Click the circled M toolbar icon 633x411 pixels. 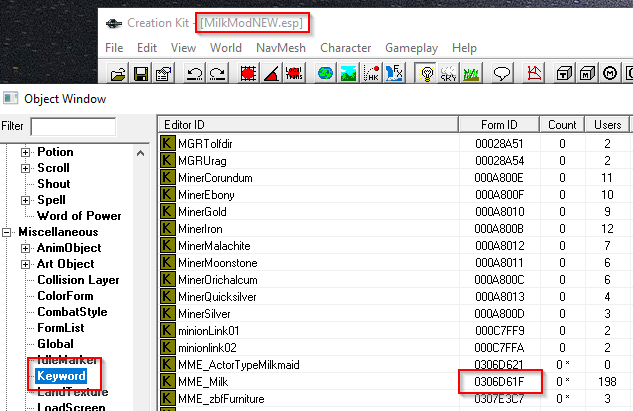click(610, 73)
